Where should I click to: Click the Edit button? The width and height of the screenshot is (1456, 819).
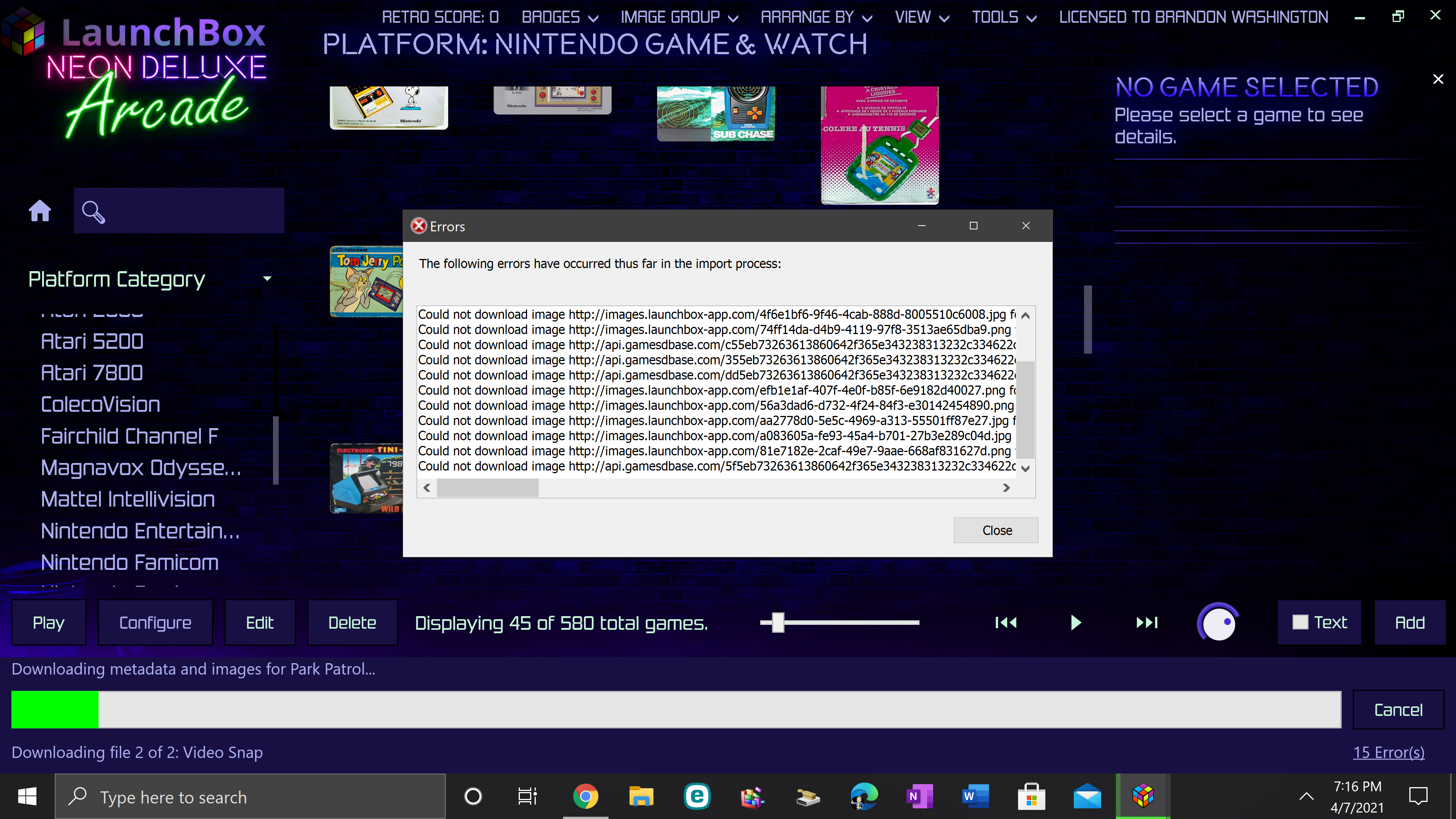260,622
